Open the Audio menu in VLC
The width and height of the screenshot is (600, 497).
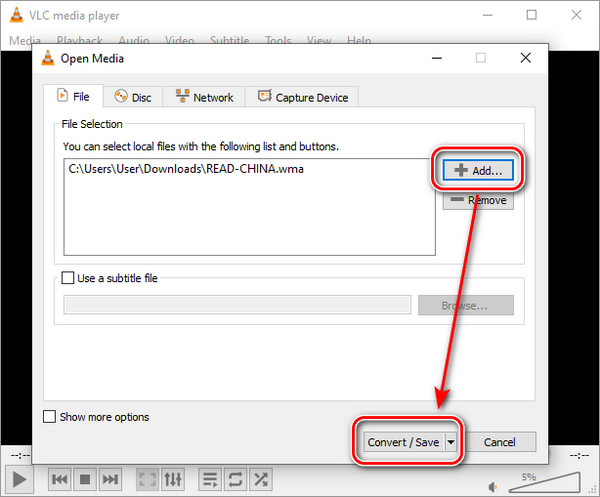point(134,41)
